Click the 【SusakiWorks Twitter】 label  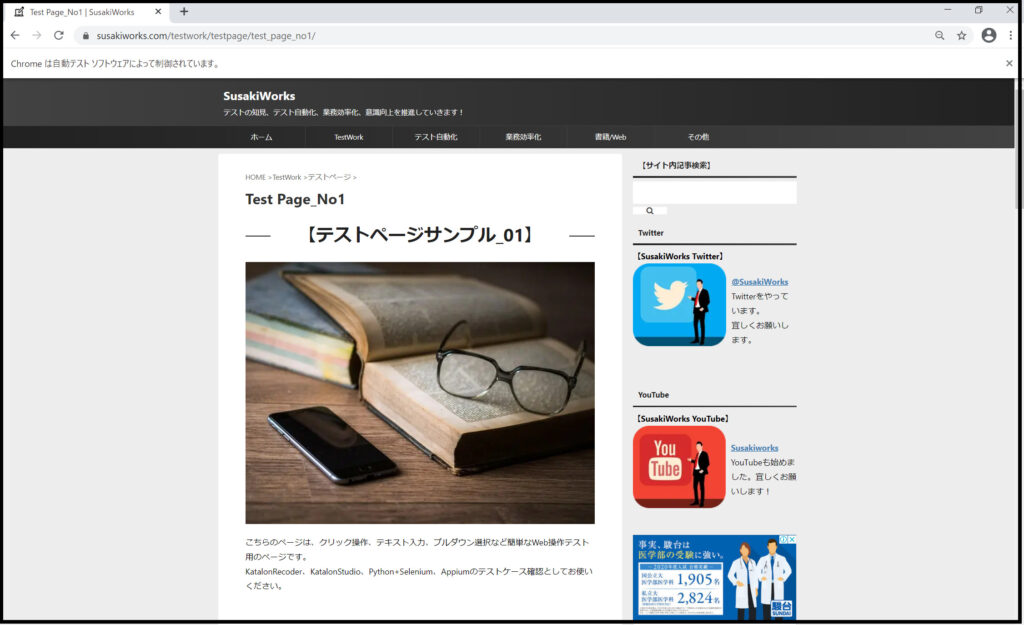click(680, 256)
